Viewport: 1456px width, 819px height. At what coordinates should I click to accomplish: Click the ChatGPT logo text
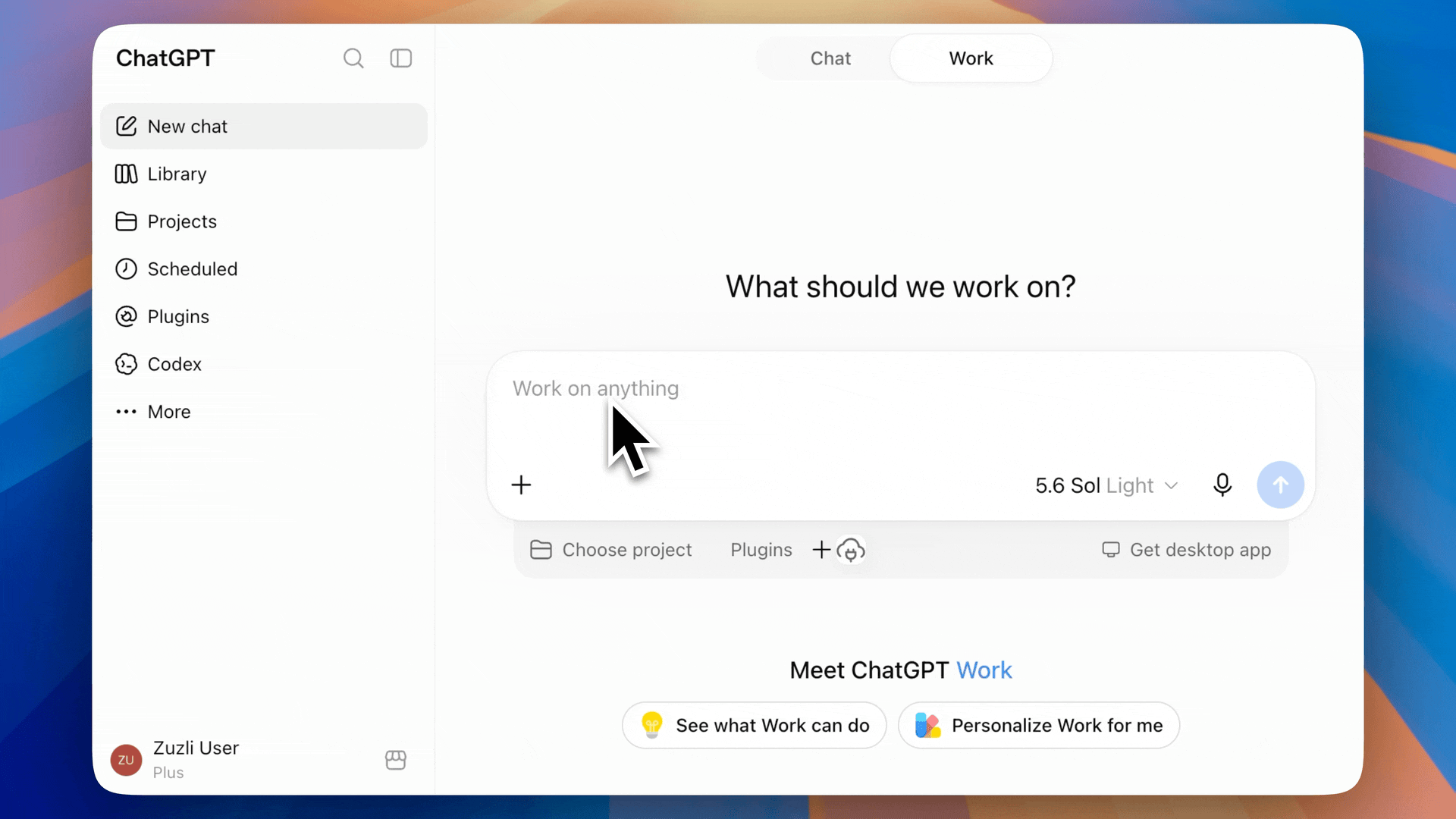pyautogui.click(x=165, y=58)
